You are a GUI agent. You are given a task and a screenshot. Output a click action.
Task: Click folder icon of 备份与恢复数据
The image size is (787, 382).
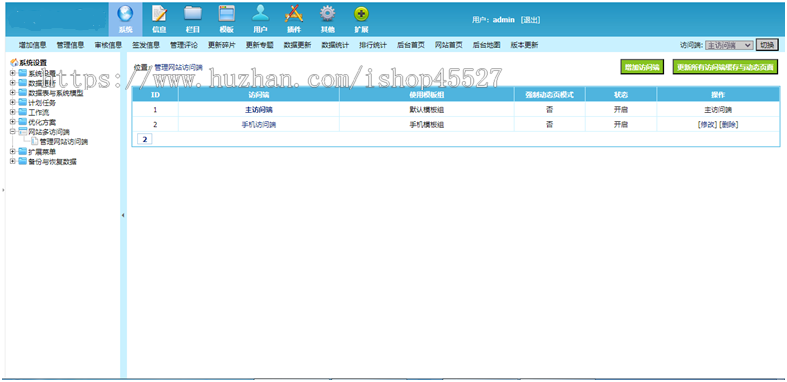(23, 161)
